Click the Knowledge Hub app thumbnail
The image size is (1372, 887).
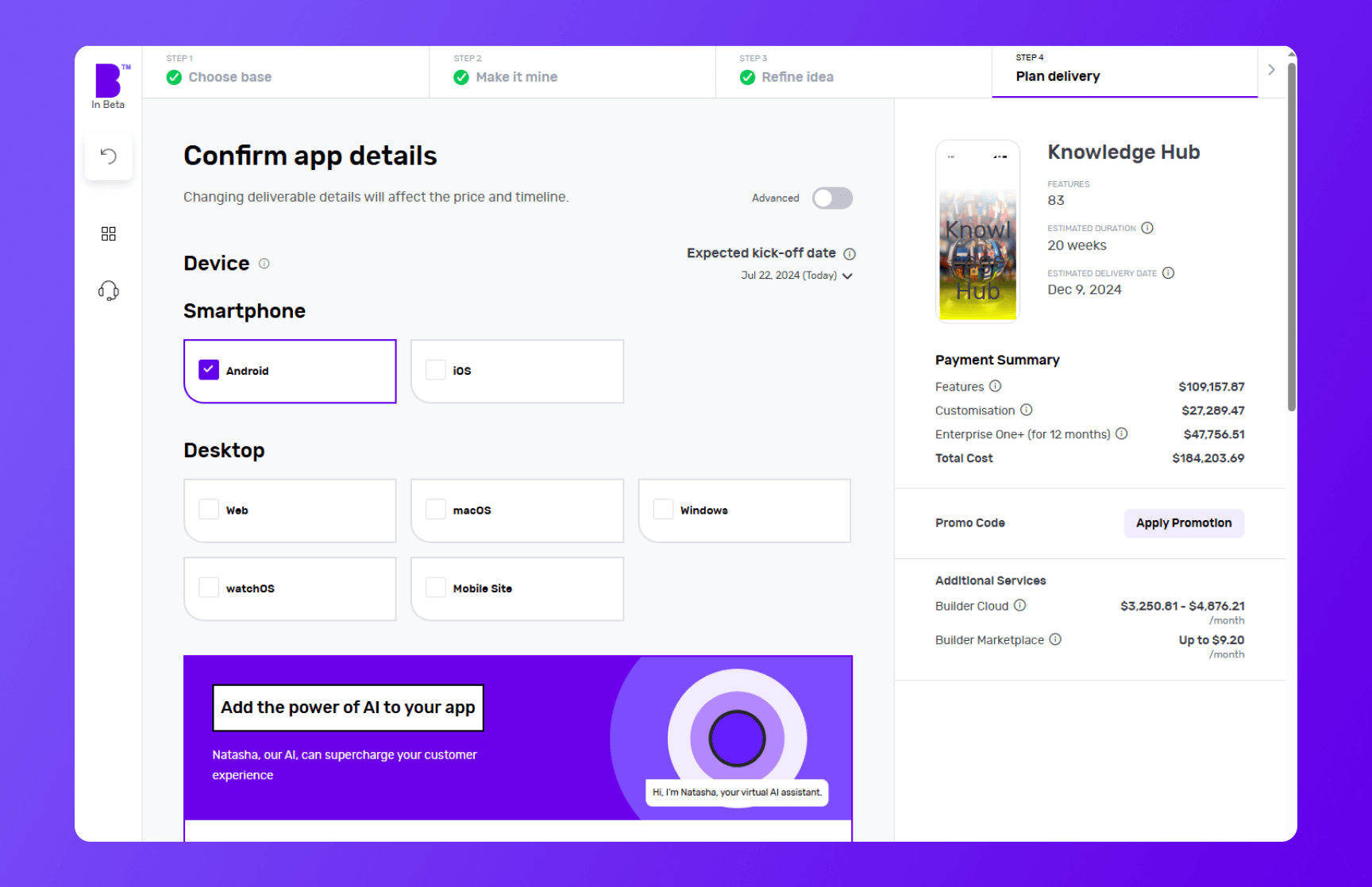coord(977,232)
